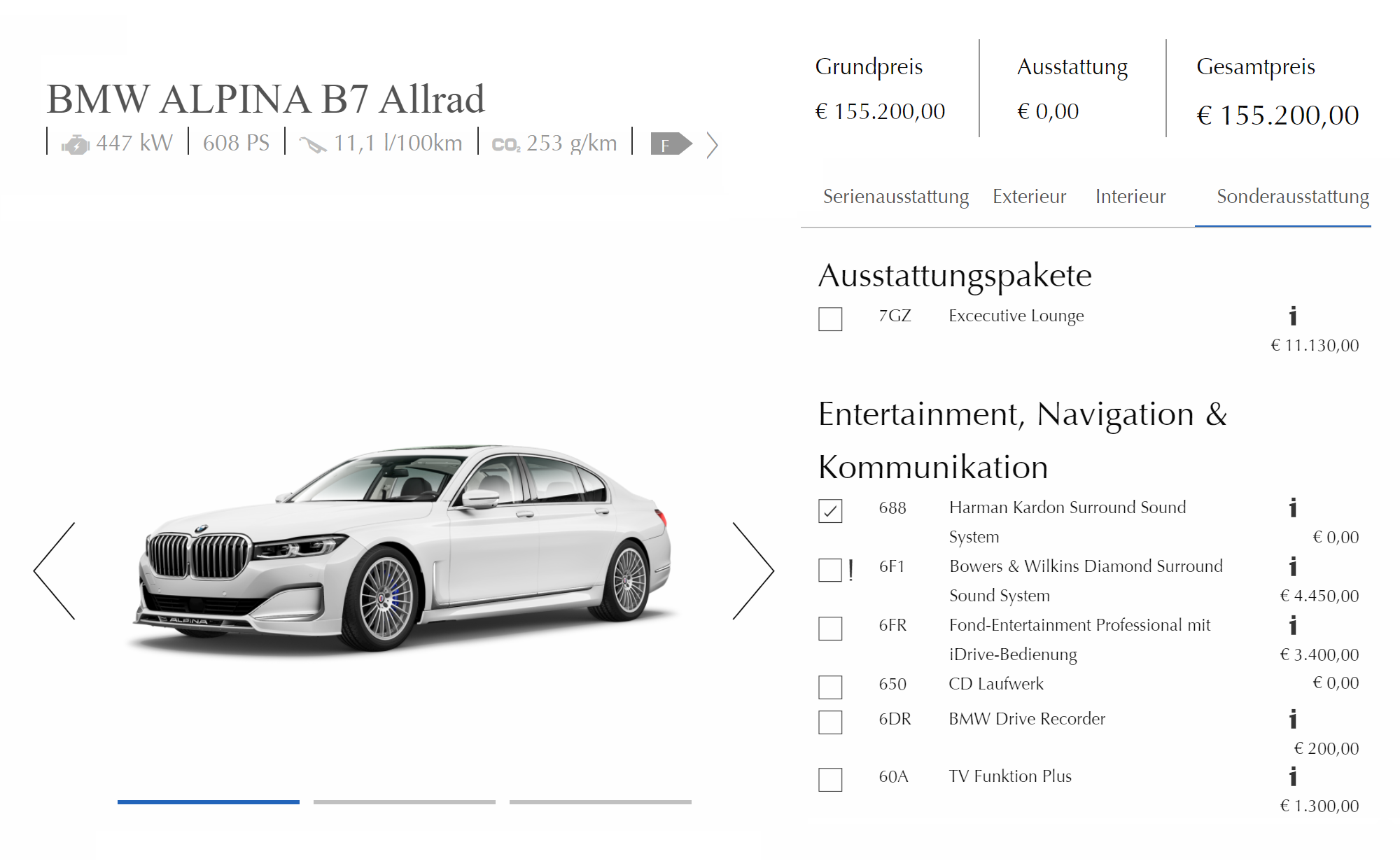
Task: Click the CD Laufwerk label
Action: click(x=996, y=684)
